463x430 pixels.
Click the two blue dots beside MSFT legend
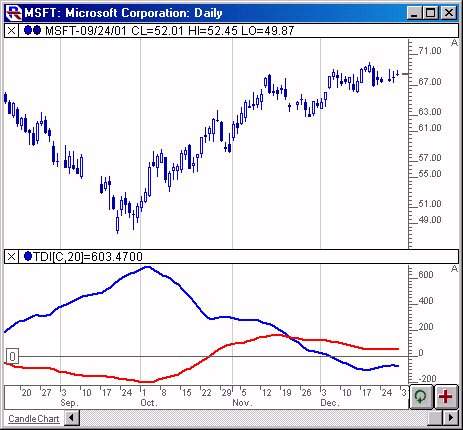tap(32, 31)
